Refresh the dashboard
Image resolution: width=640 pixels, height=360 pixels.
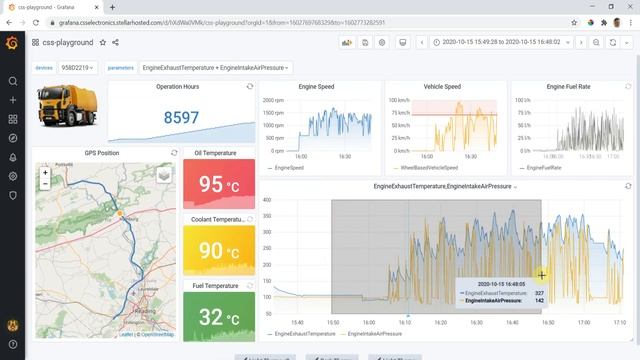click(x=613, y=42)
